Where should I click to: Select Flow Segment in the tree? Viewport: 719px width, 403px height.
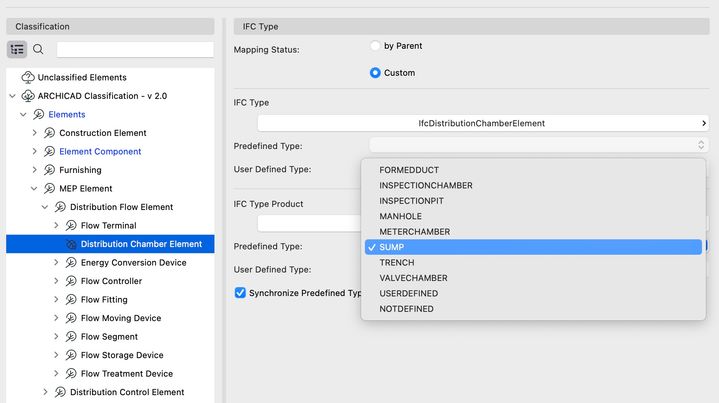[x=109, y=337]
